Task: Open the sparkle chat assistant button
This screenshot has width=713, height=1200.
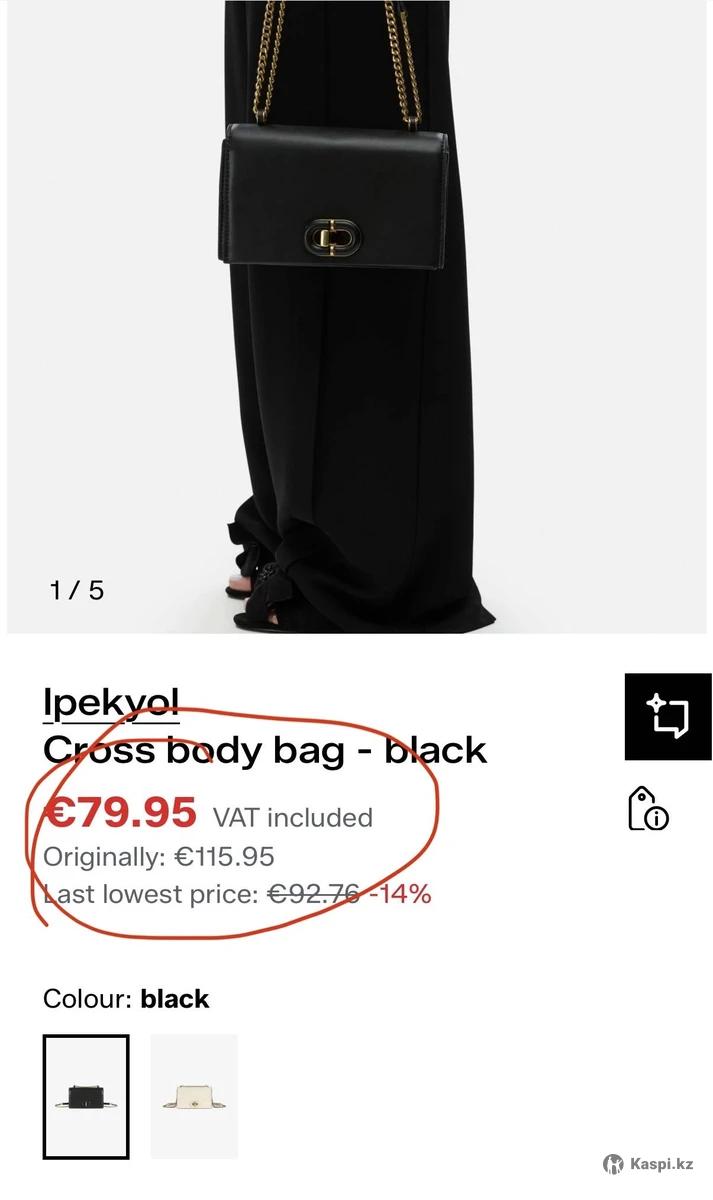Action: click(x=668, y=717)
